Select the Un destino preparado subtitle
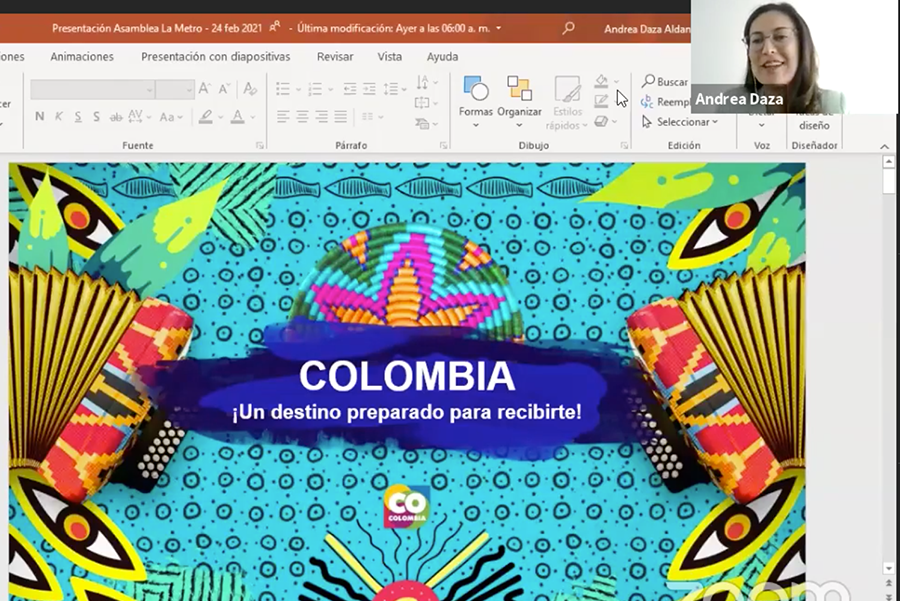 point(406,412)
